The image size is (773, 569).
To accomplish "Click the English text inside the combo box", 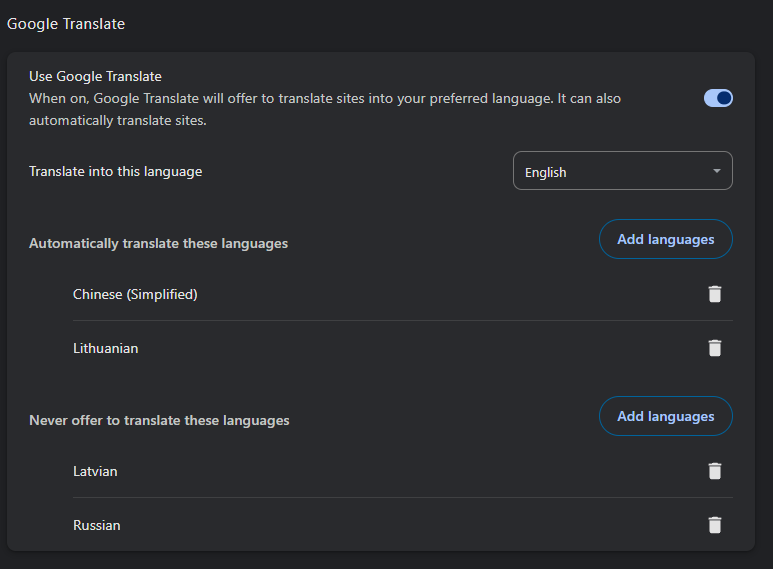I will pos(545,173).
